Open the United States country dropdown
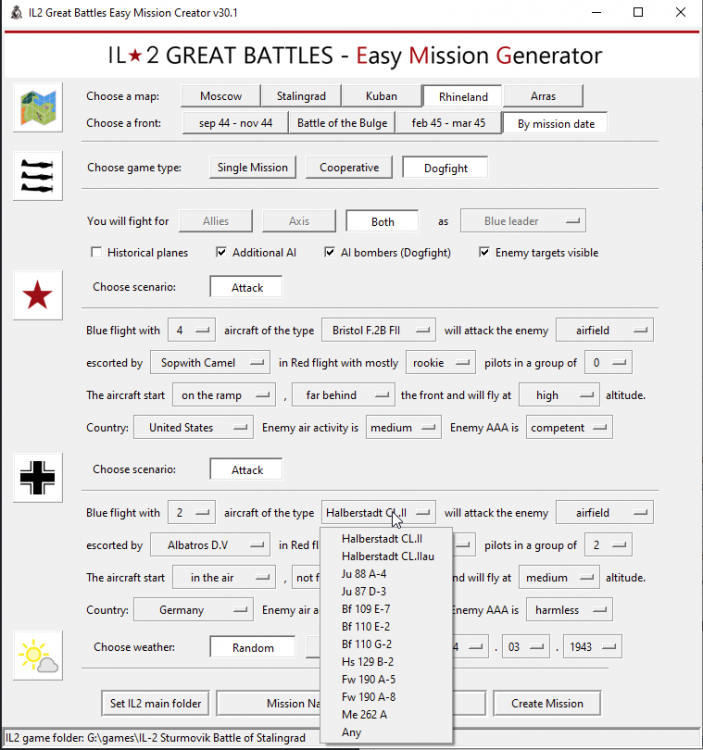 (x=193, y=427)
